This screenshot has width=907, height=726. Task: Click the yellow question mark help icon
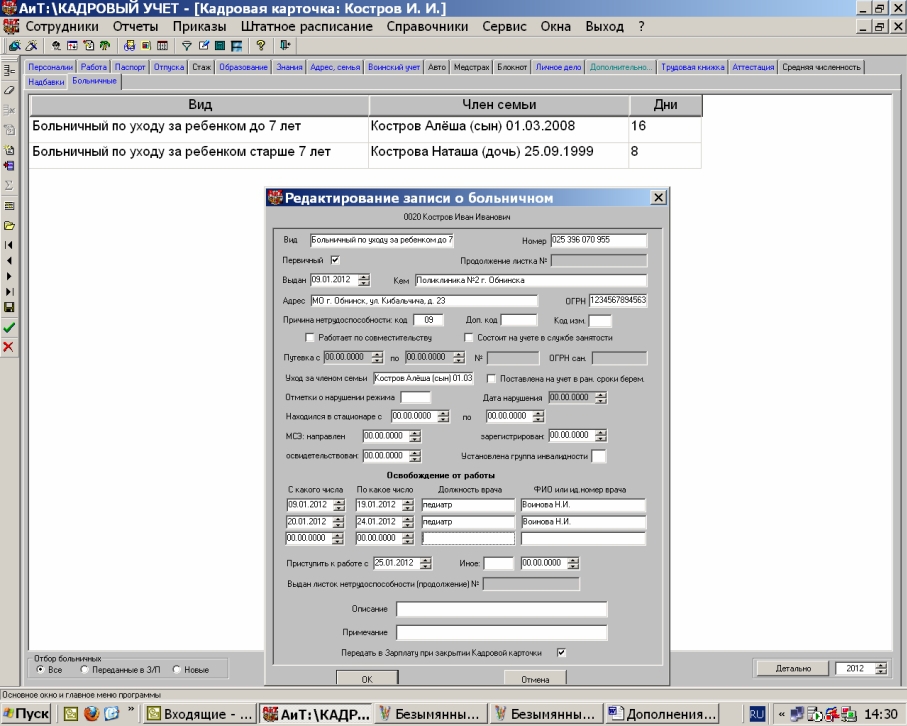coord(261,46)
